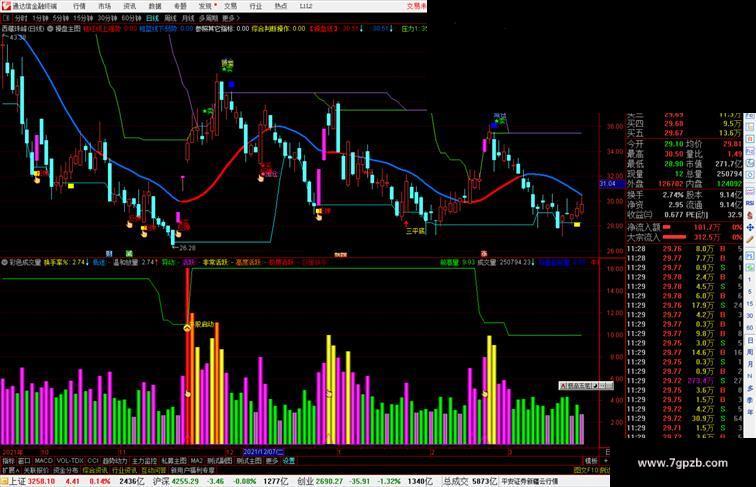Select the 主力监控 indicator tab
756x487 pixels.
(x=144, y=461)
